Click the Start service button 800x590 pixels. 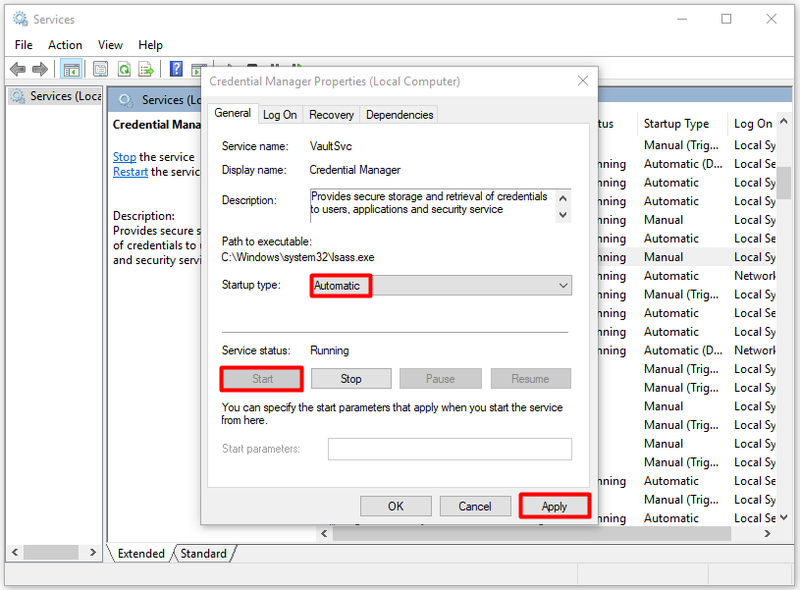tap(262, 379)
